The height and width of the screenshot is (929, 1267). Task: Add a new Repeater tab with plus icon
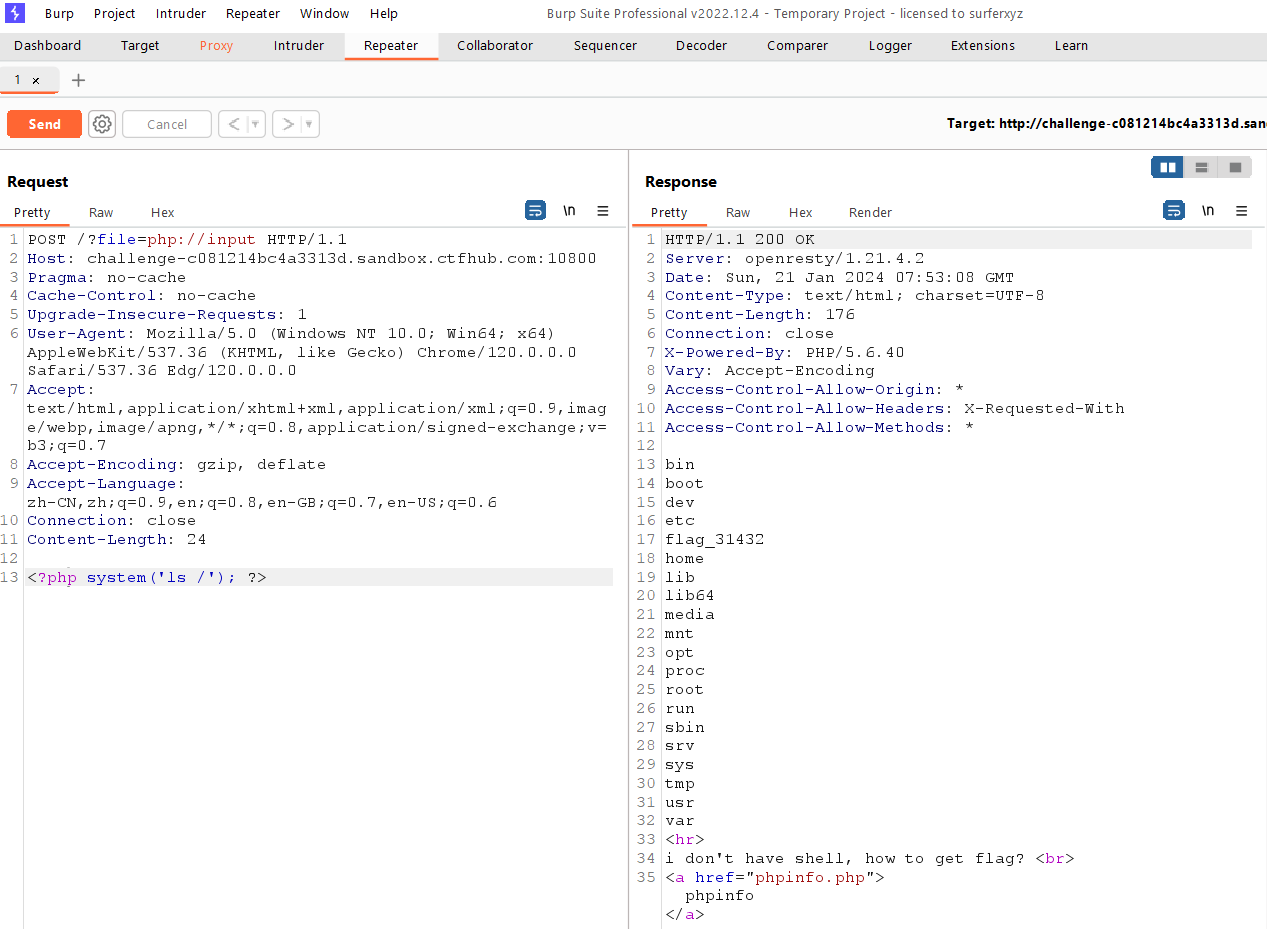coord(79,80)
